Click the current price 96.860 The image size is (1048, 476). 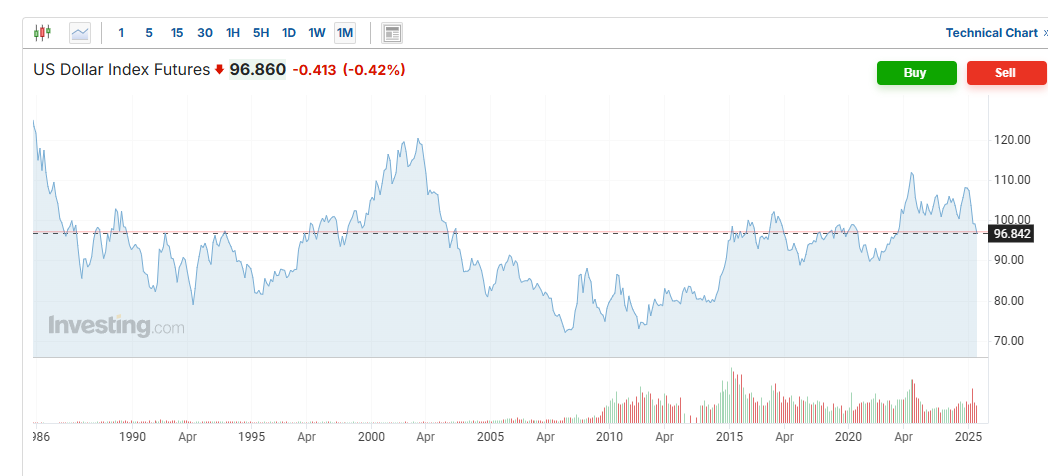pos(257,70)
